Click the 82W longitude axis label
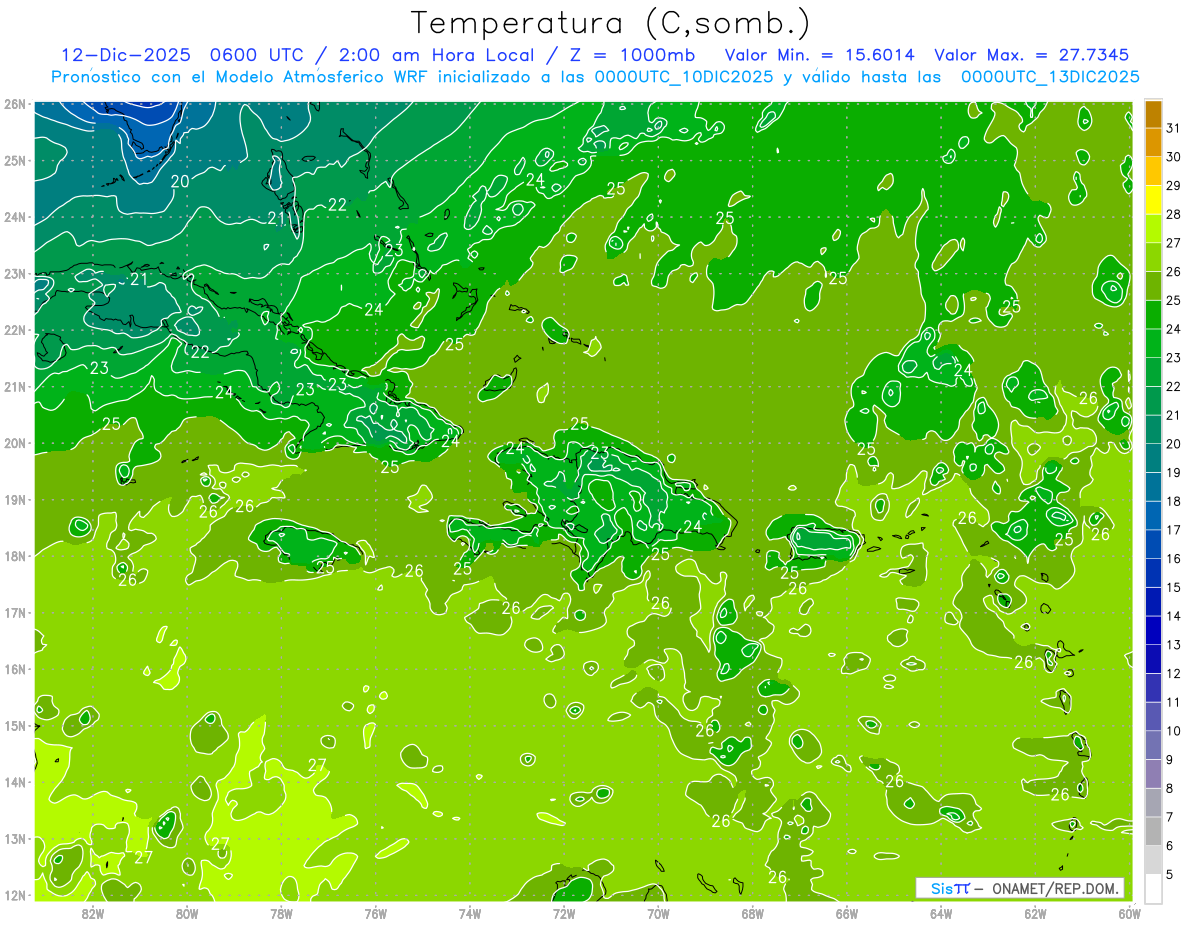This screenshot has height=927, width=1200. tap(92, 913)
